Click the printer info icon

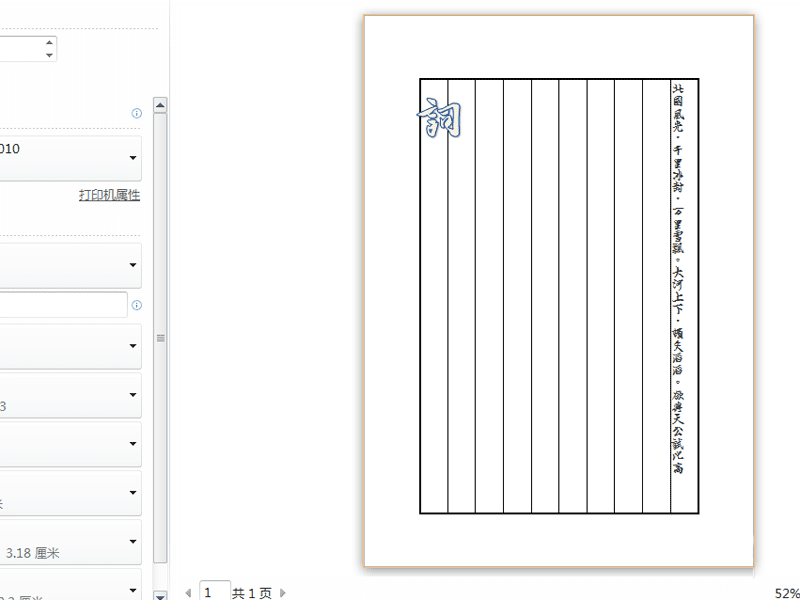[136, 113]
